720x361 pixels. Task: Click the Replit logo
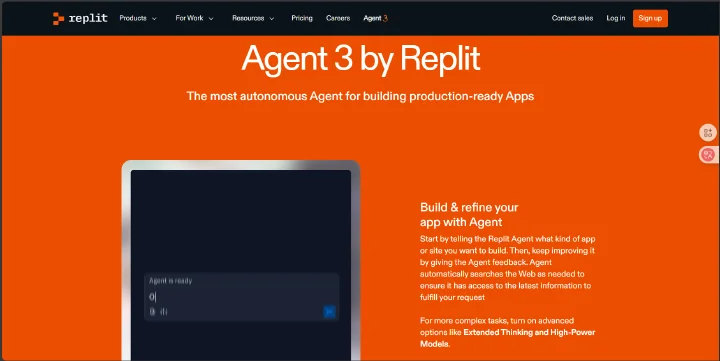pyautogui.click(x=80, y=18)
